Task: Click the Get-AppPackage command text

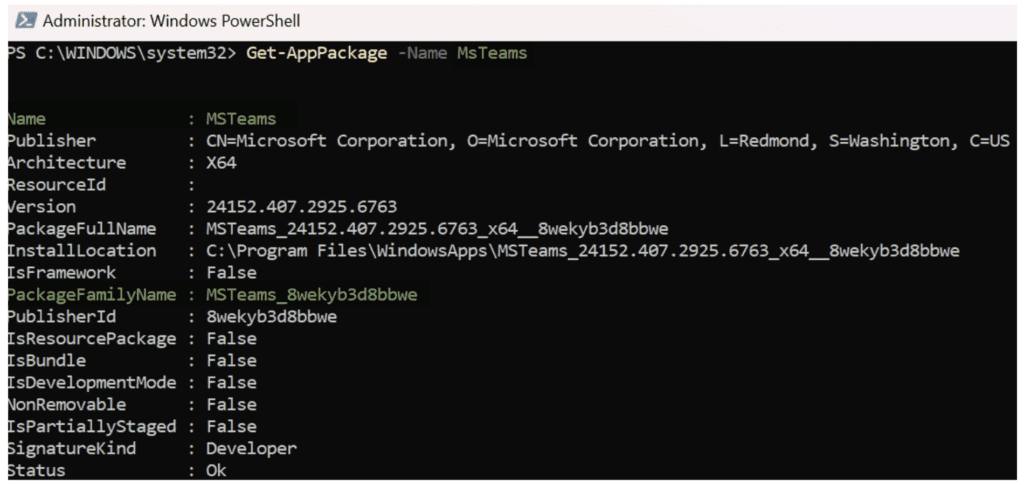Action: (316, 53)
